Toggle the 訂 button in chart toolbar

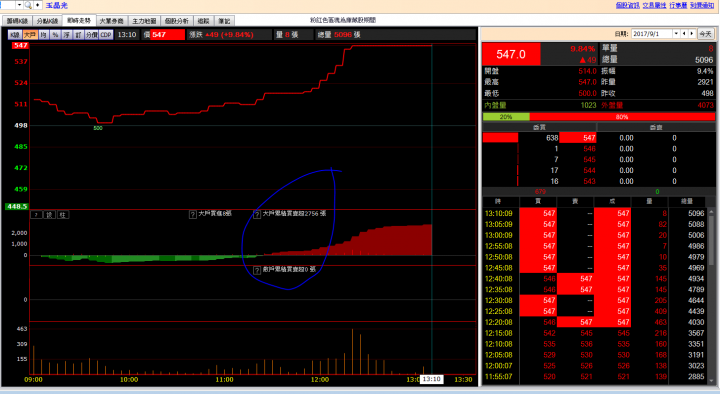(x=79, y=35)
